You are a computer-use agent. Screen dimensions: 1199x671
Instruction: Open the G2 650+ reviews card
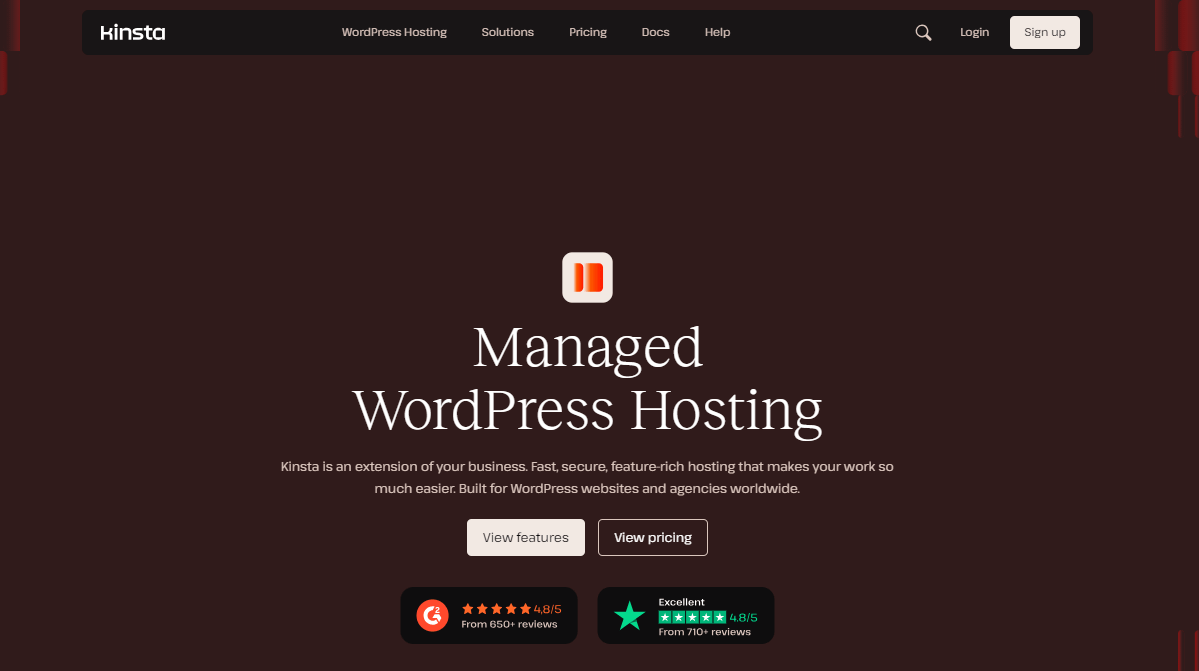pos(489,615)
